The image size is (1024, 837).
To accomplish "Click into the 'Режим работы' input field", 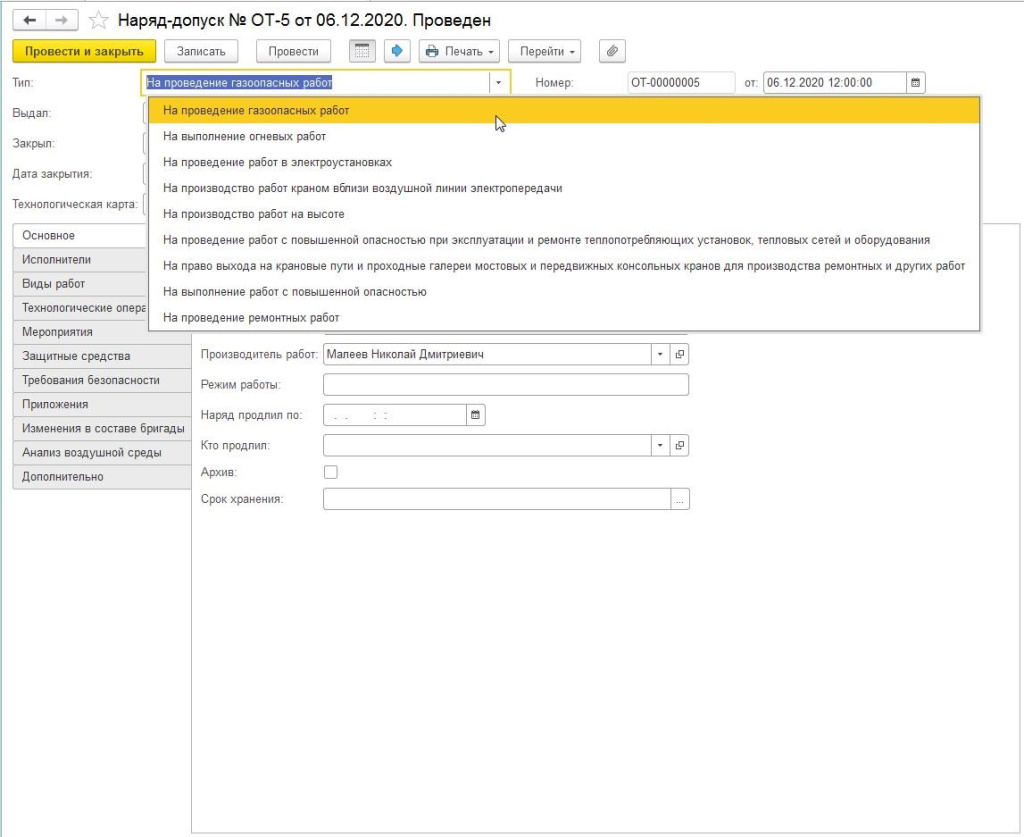I will point(505,385).
